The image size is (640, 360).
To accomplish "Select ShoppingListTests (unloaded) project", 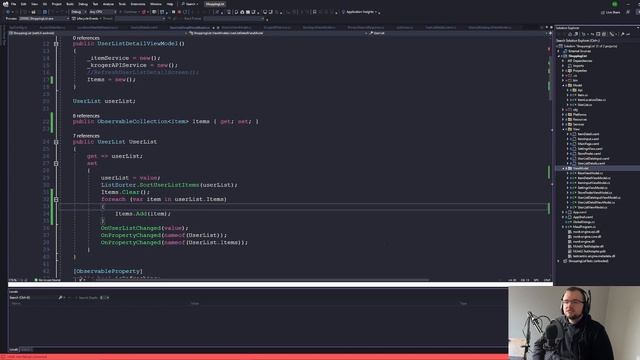I will [x=588, y=261].
